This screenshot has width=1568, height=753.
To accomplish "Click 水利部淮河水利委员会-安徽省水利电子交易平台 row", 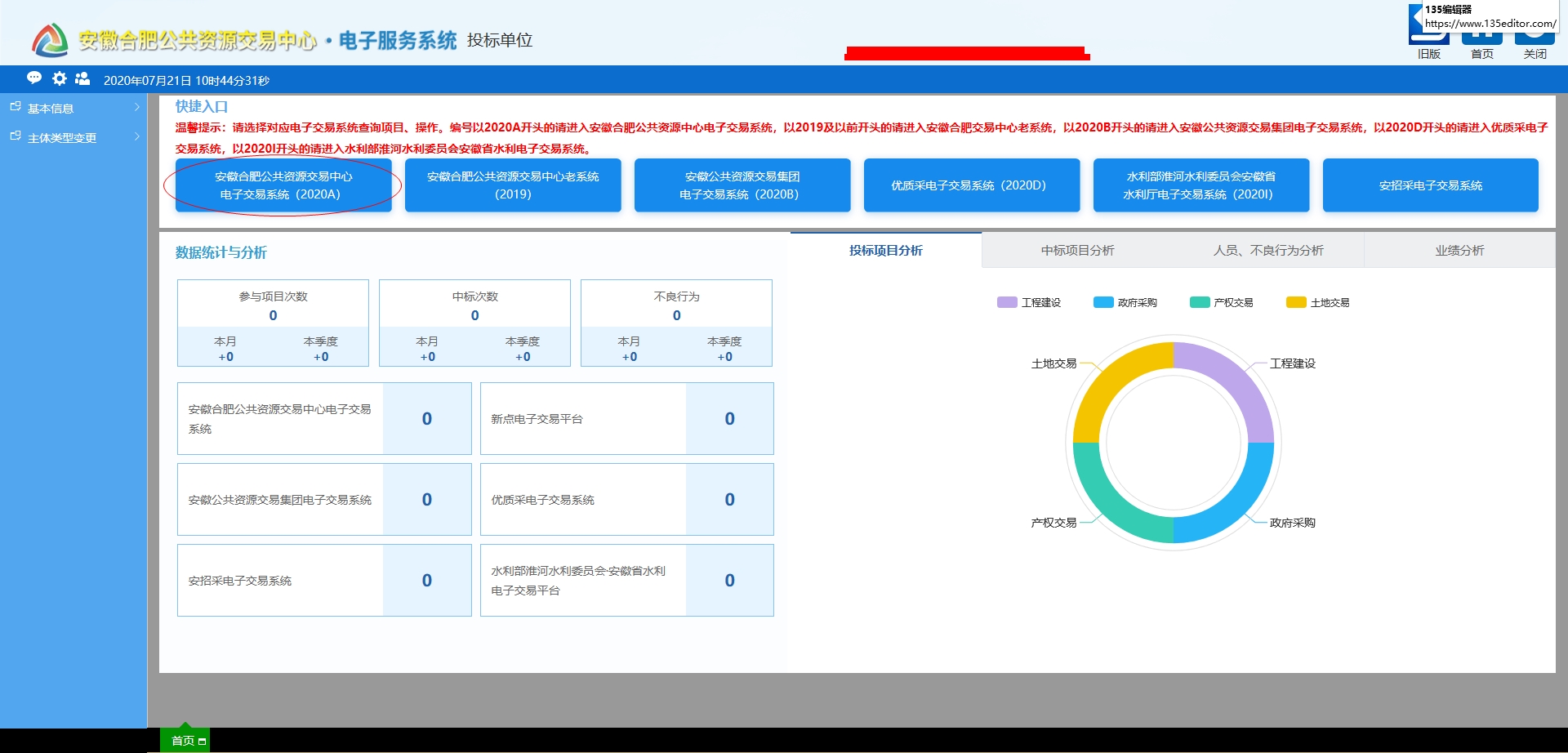I will point(627,581).
